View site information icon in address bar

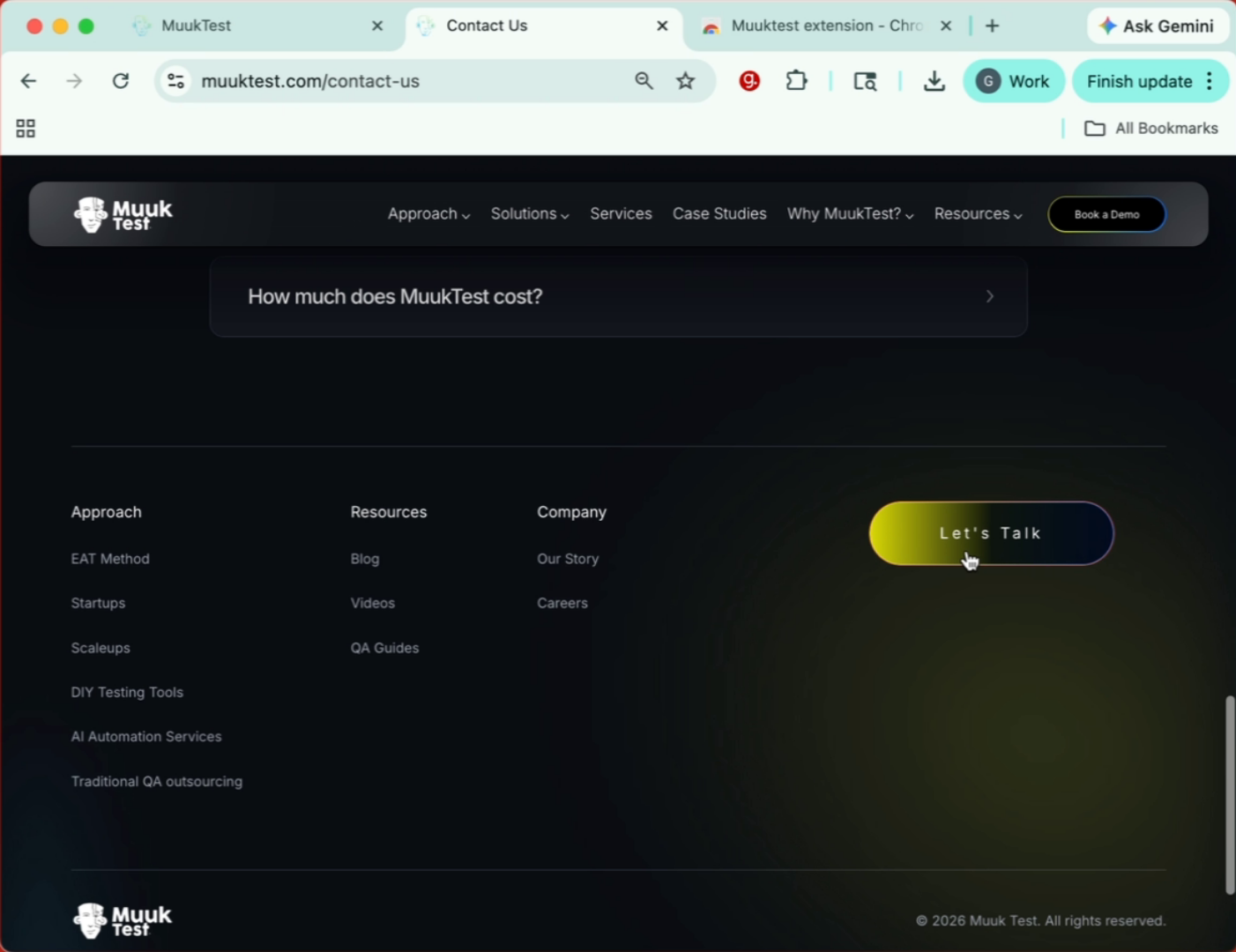pyautogui.click(x=176, y=81)
